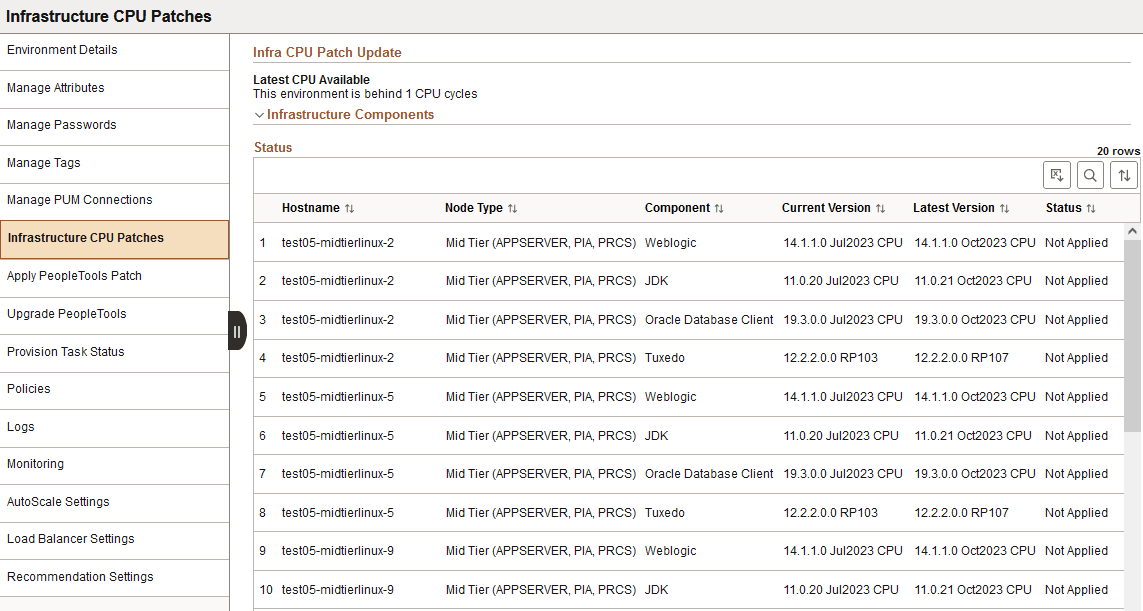The image size is (1143, 611).
Task: Open the grid search tool
Action: pyautogui.click(x=1090, y=174)
